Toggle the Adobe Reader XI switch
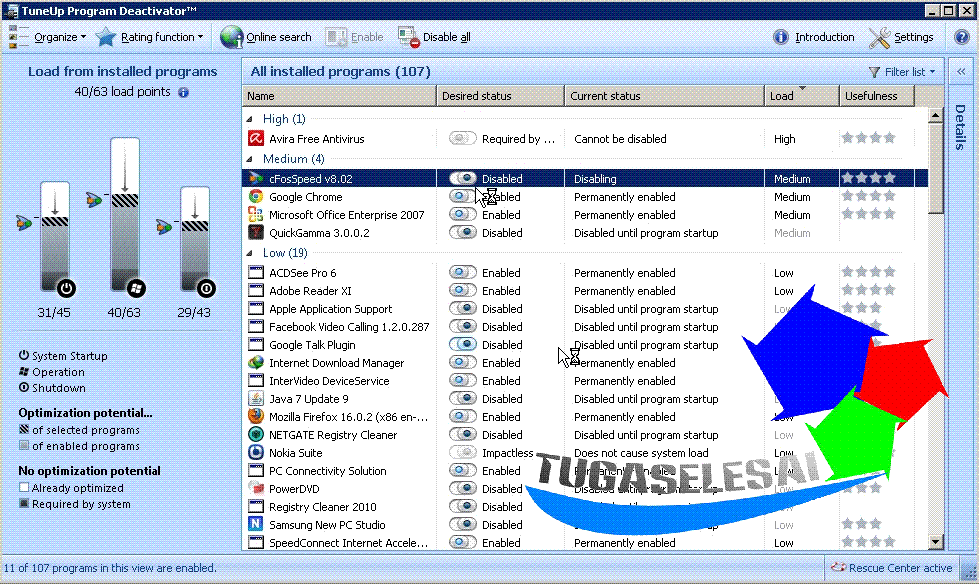979x585 pixels. pos(463,290)
